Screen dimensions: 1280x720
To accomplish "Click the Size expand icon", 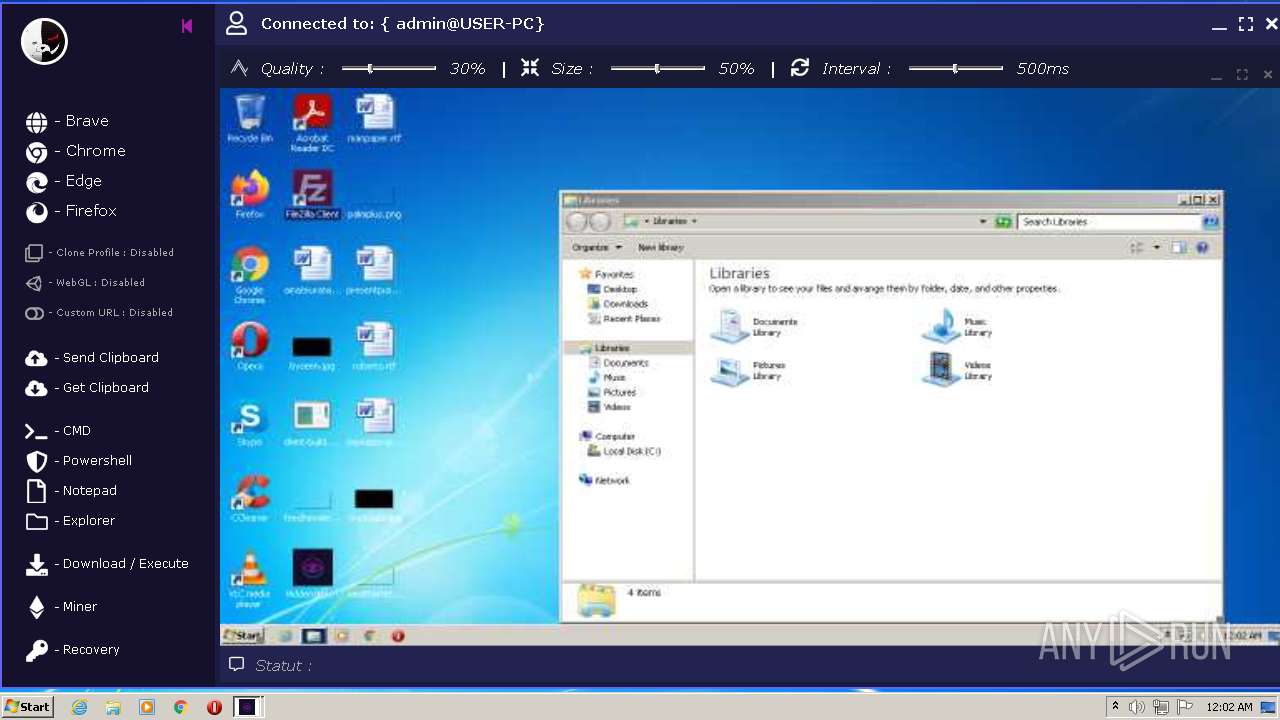I will pos(530,68).
